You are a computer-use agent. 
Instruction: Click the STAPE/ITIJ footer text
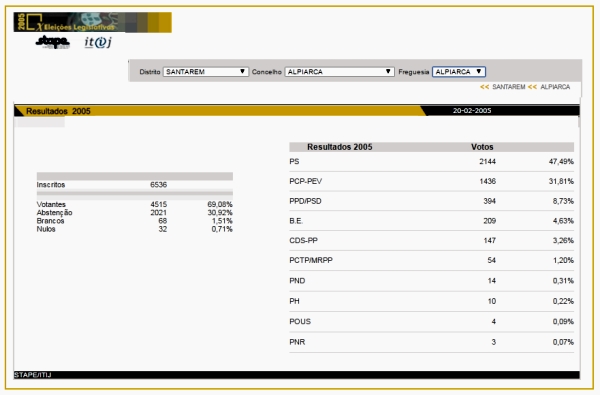click(x=33, y=375)
